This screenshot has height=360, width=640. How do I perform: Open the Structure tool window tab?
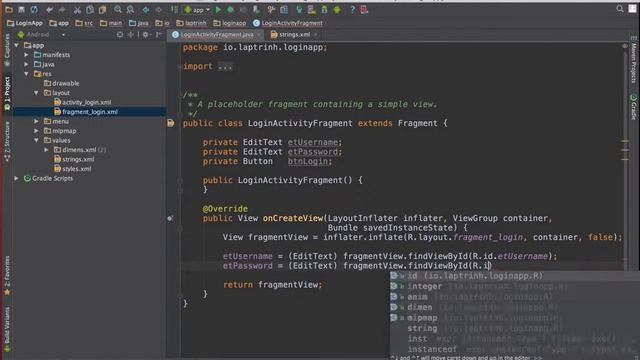tap(7, 141)
